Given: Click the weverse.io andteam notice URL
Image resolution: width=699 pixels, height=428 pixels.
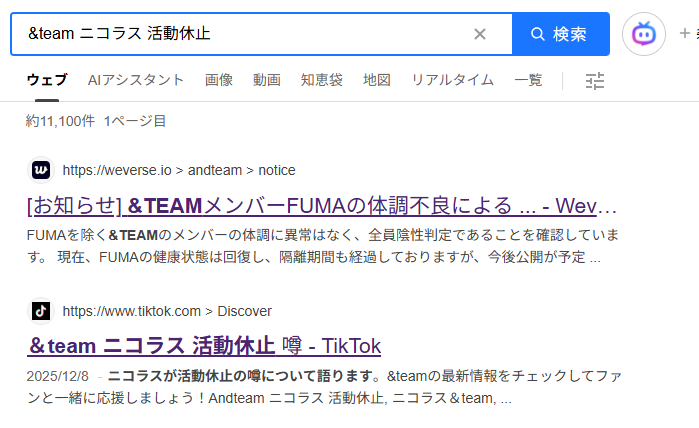Looking at the screenshot, I should coord(179,170).
